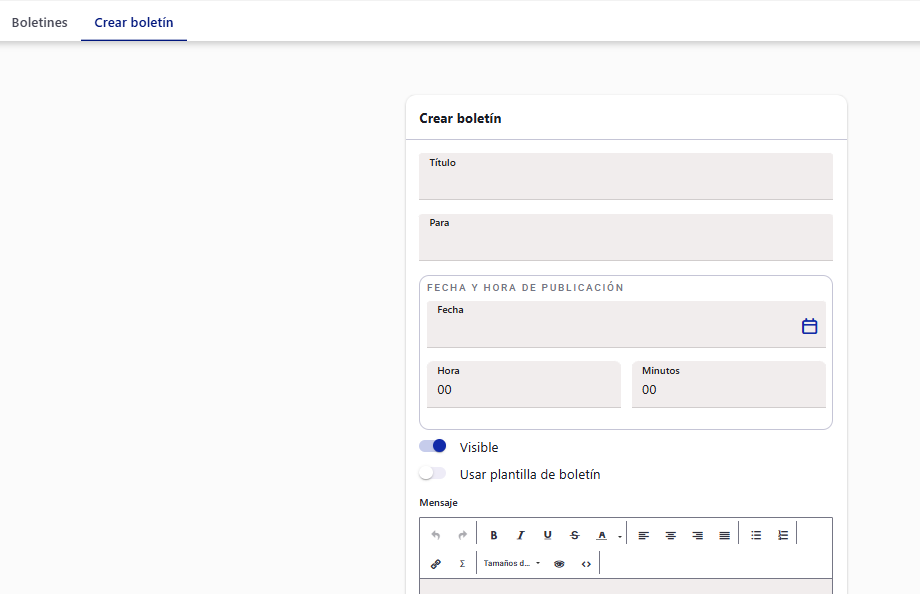The image size is (920, 594).
Task: Insert a numbered list
Action: click(783, 535)
